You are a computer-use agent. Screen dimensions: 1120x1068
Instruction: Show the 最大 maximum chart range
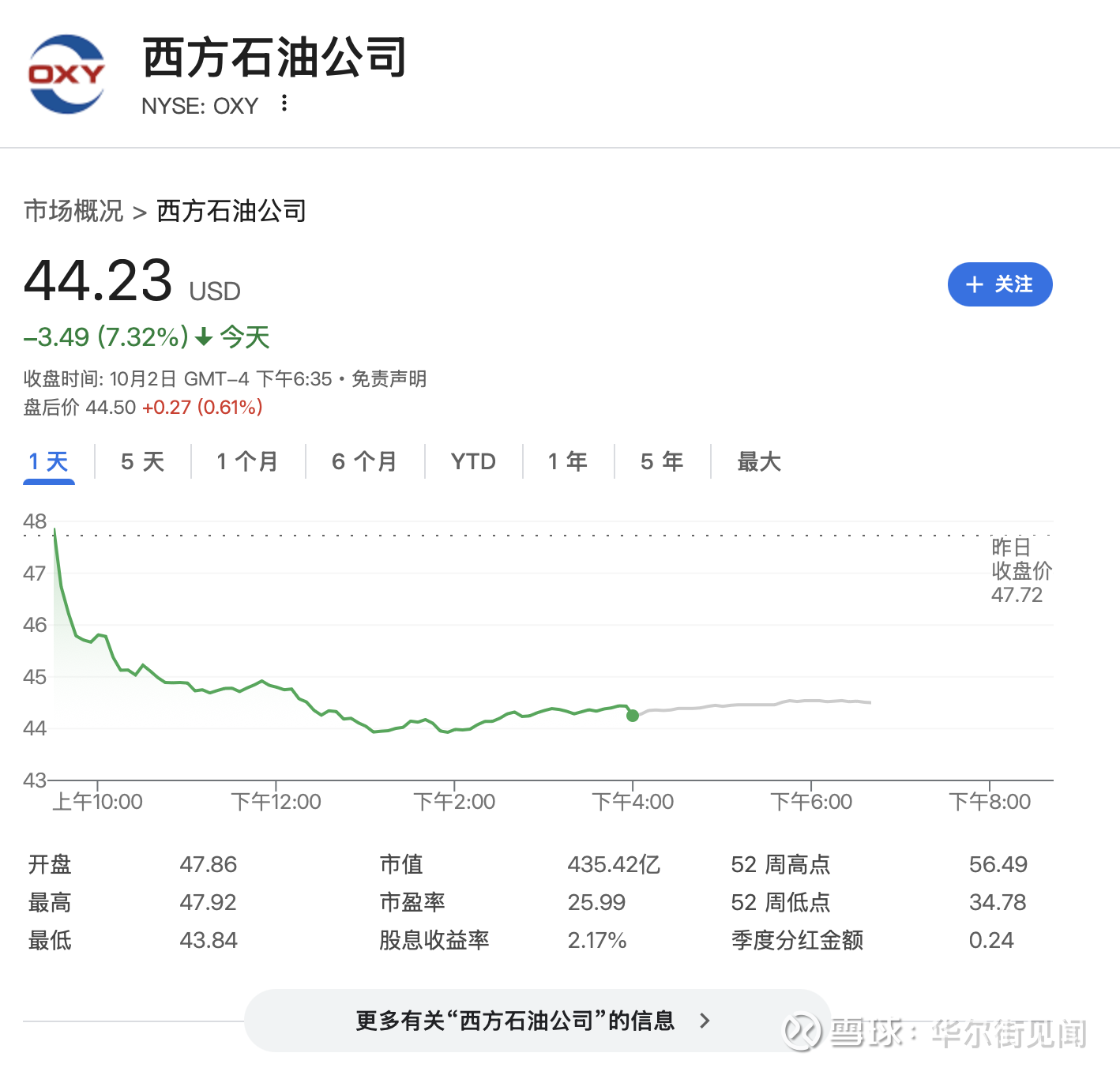pyautogui.click(x=759, y=461)
